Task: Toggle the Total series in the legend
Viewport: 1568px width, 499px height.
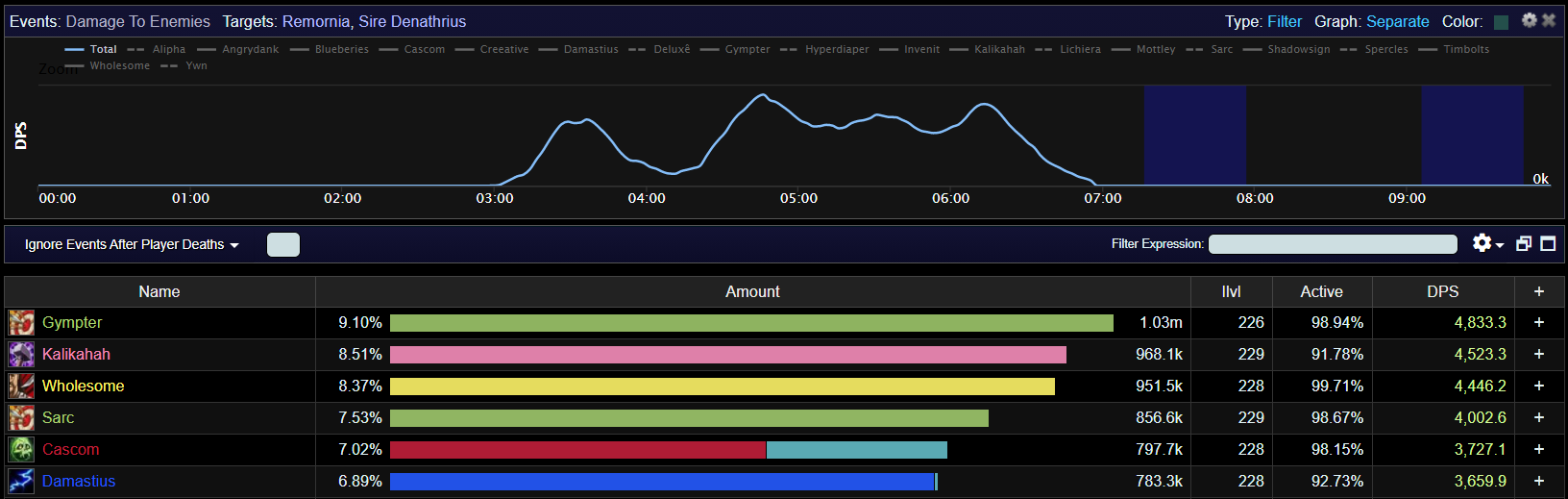Action: pyautogui.click(x=91, y=49)
